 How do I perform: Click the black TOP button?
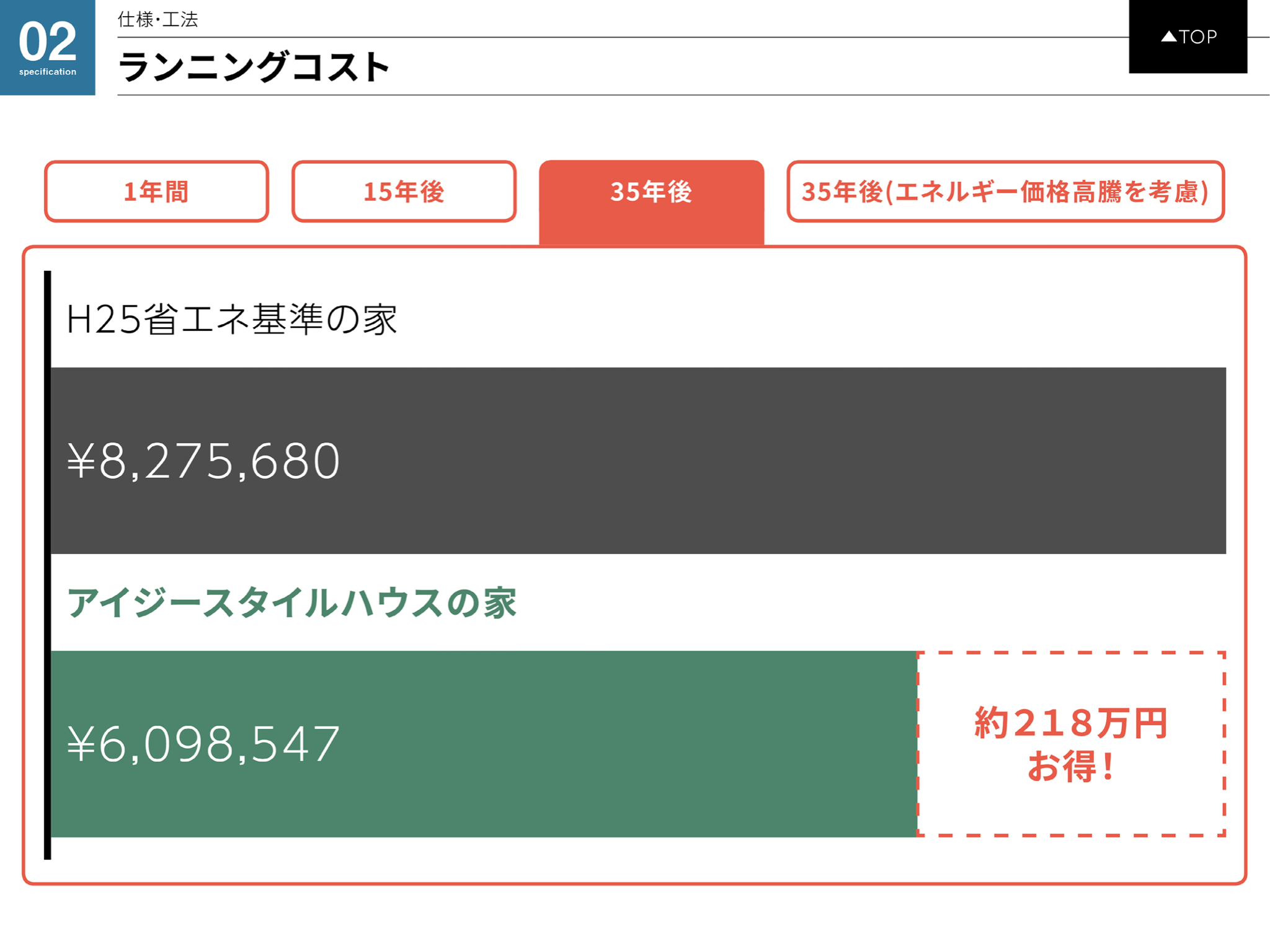1188,37
